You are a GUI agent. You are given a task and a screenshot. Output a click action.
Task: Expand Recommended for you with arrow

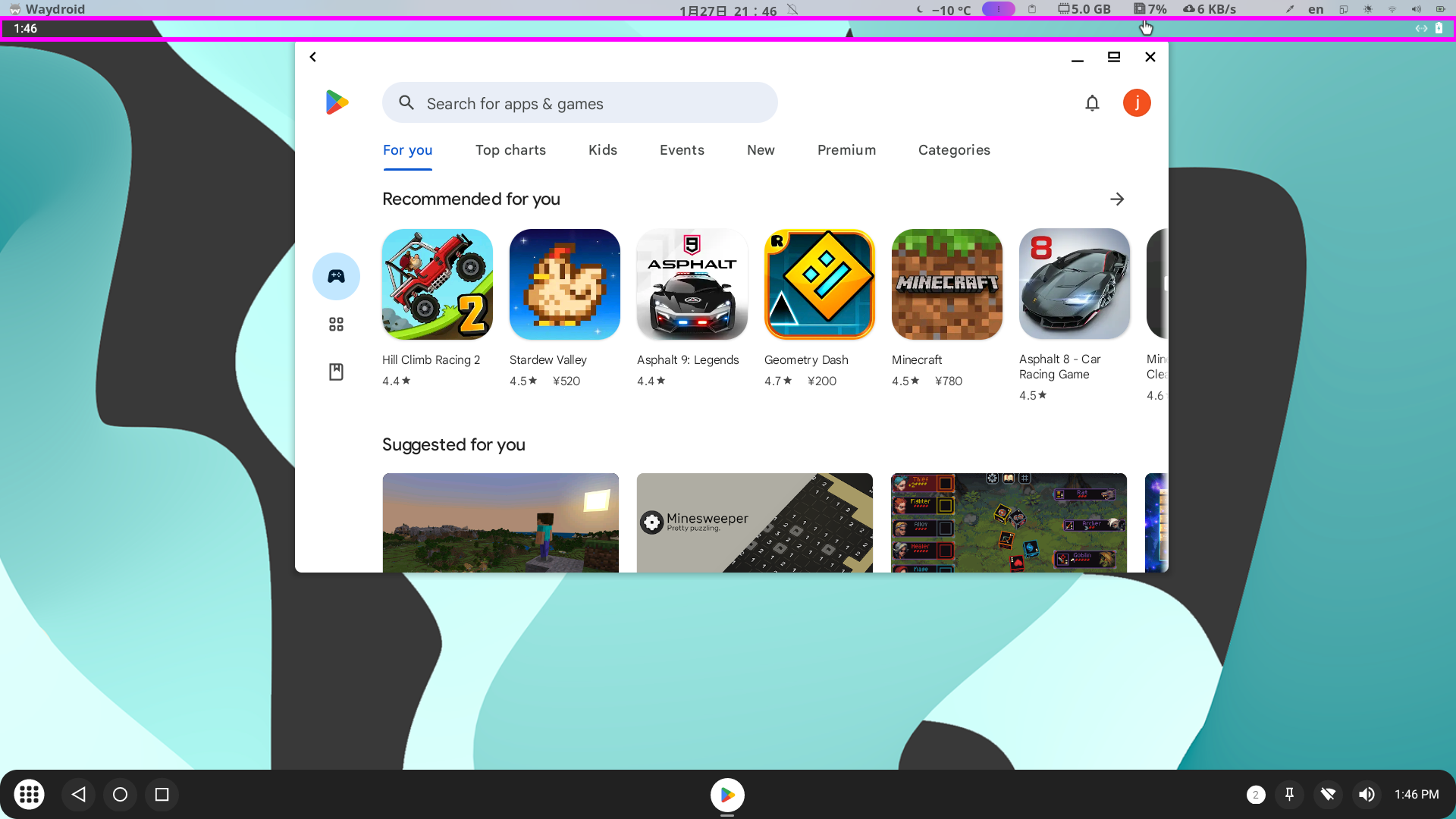point(1116,199)
